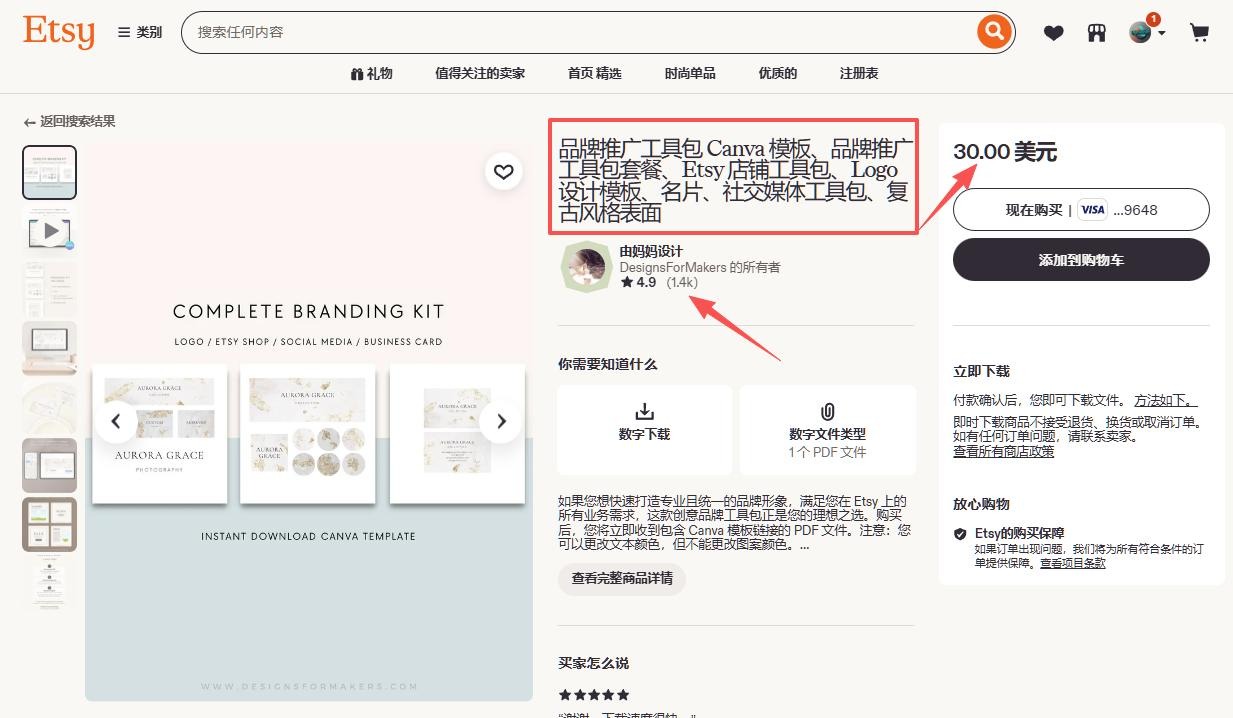
Task: Select the third product thumbnail
Action: 50,290
